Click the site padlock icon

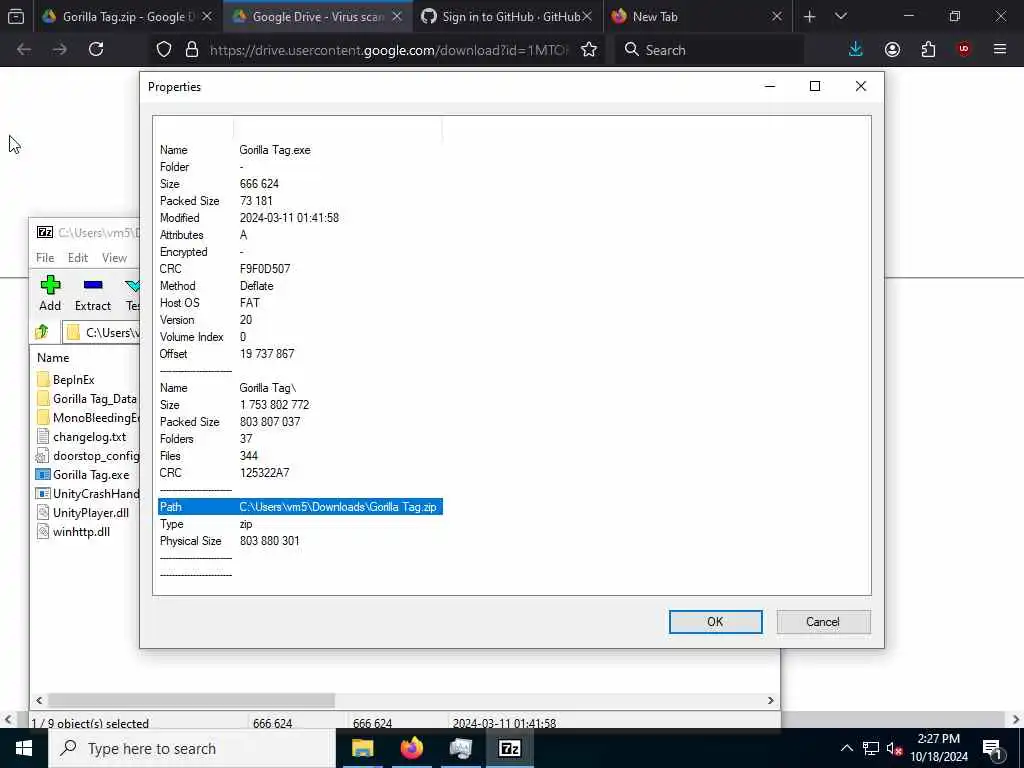[x=192, y=50]
